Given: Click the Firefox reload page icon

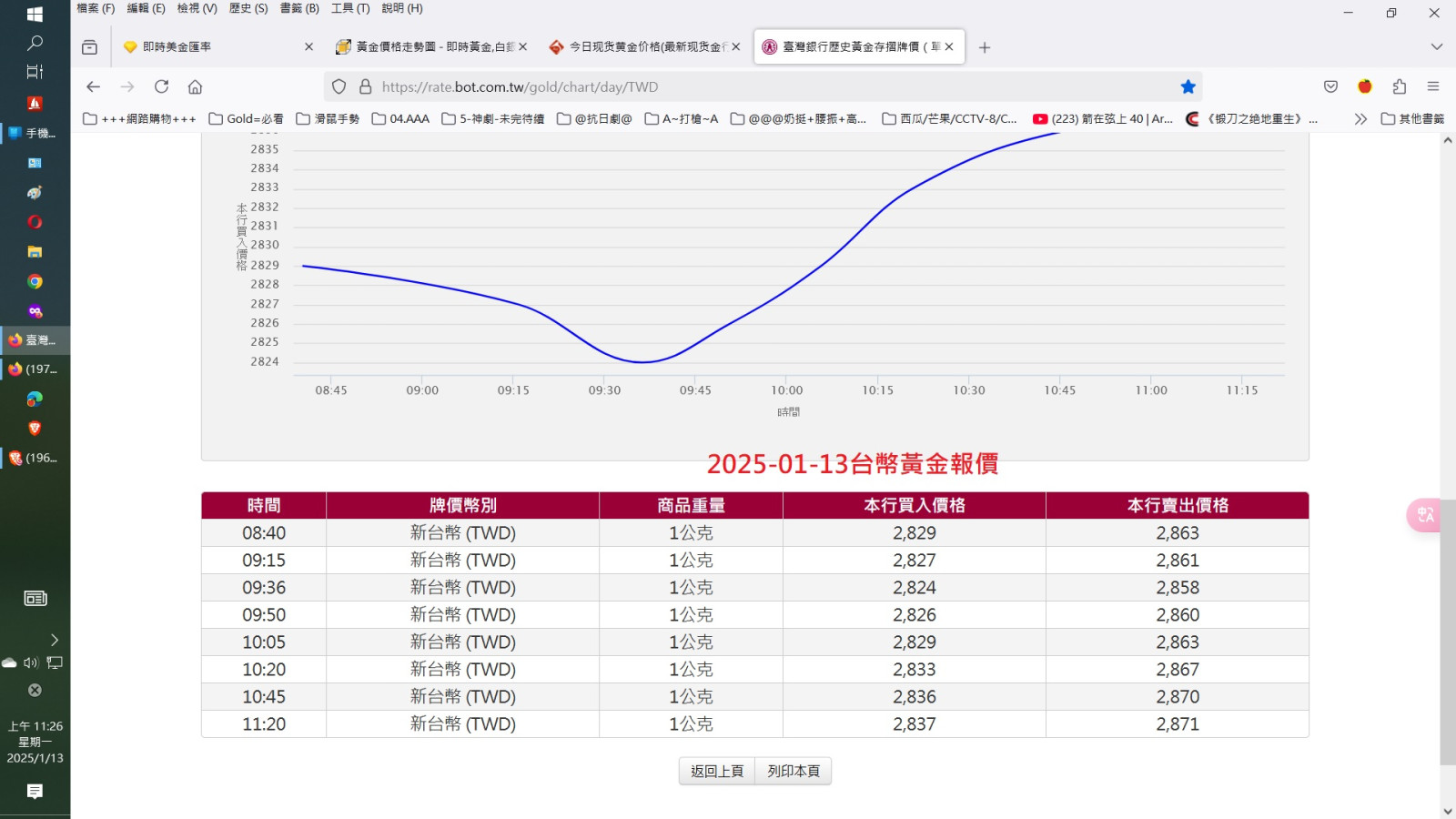Looking at the screenshot, I should pos(162,86).
